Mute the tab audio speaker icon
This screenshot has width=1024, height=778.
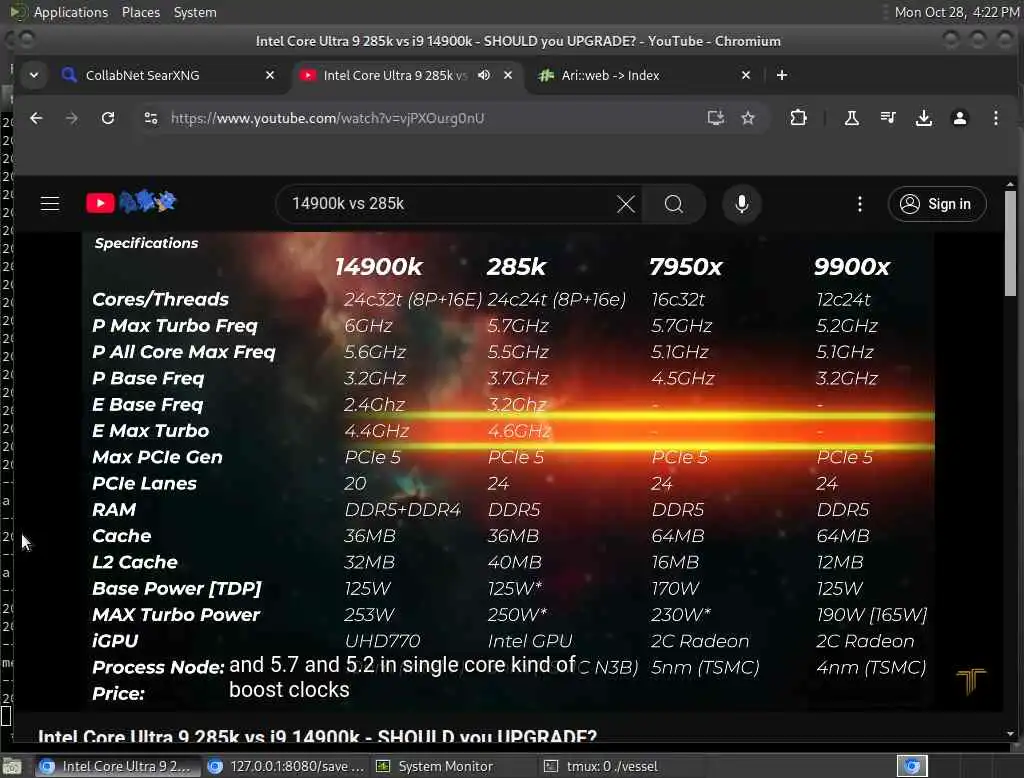(484, 75)
